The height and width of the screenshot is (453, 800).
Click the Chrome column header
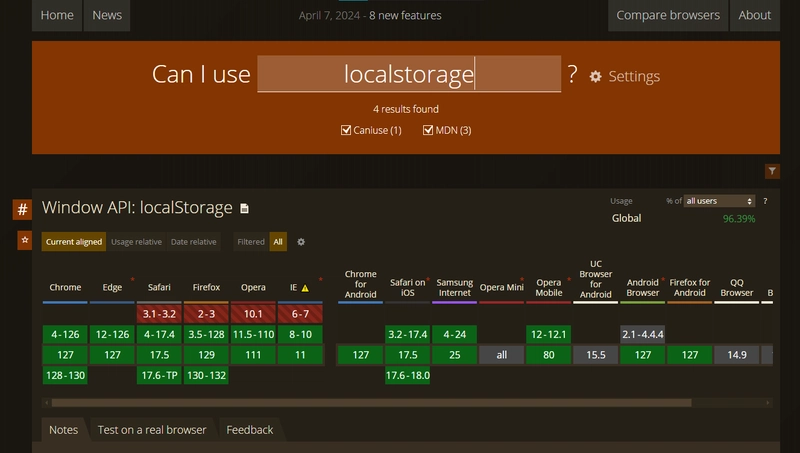[x=65, y=287]
